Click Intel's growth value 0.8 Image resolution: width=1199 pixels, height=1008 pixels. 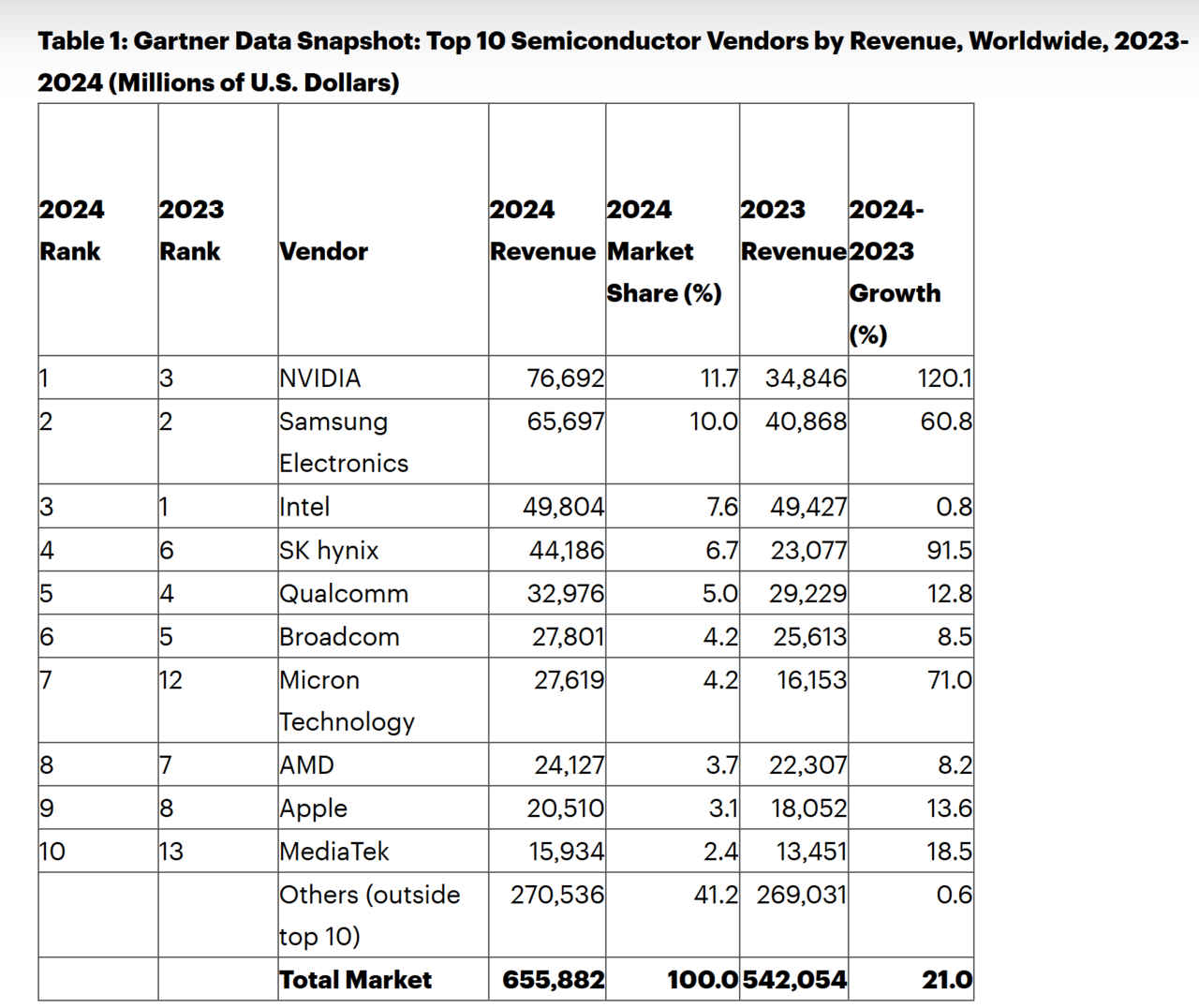point(955,506)
